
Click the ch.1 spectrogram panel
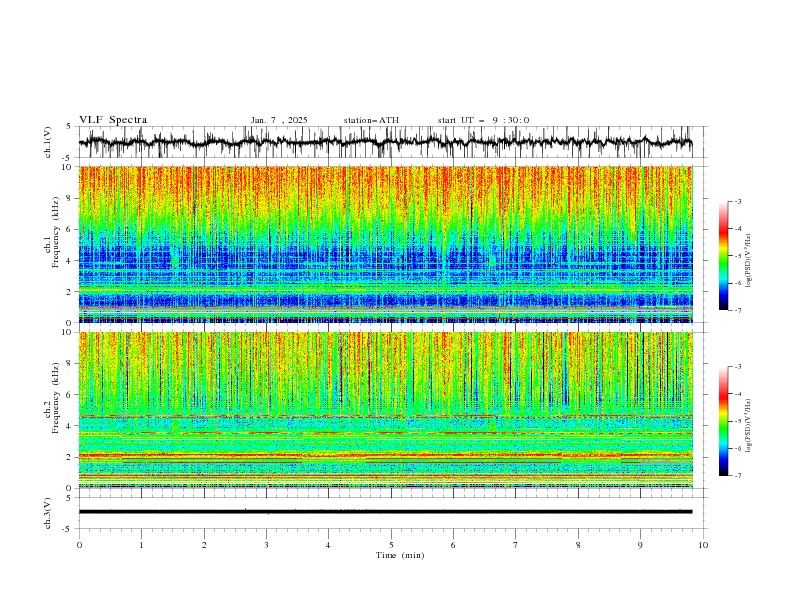pos(386,244)
